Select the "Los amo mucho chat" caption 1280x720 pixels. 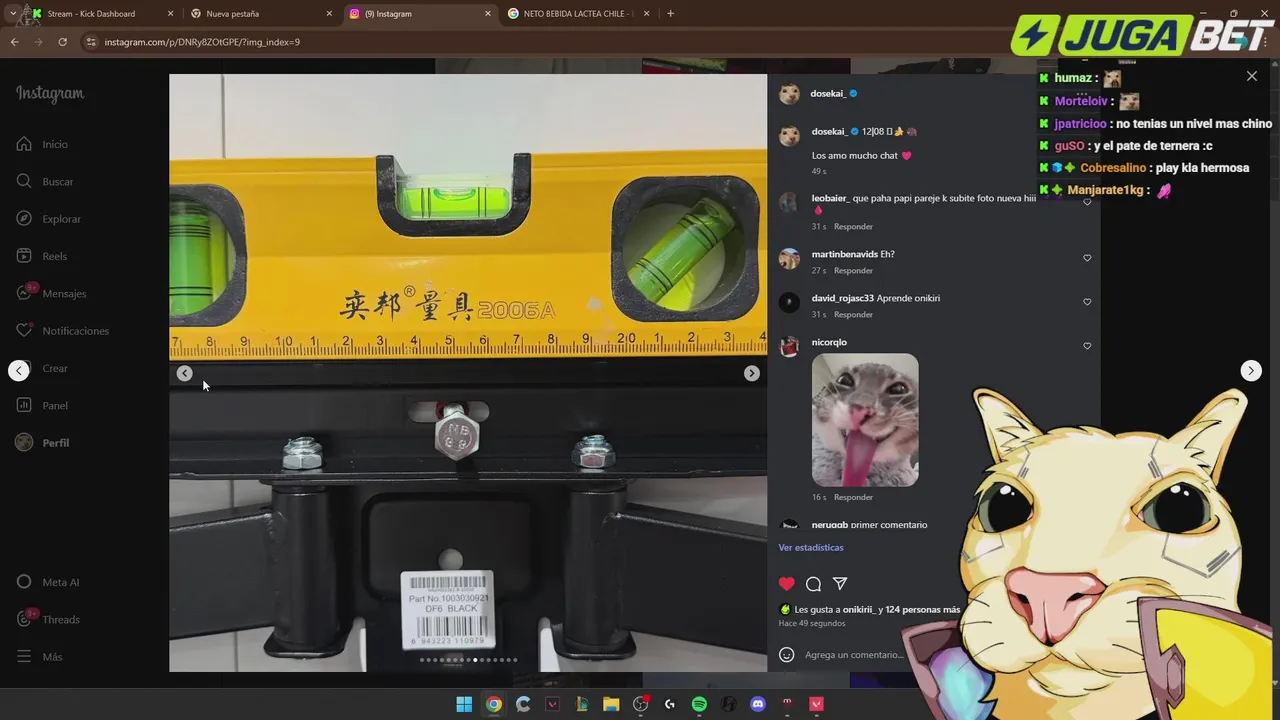pyautogui.click(x=855, y=156)
